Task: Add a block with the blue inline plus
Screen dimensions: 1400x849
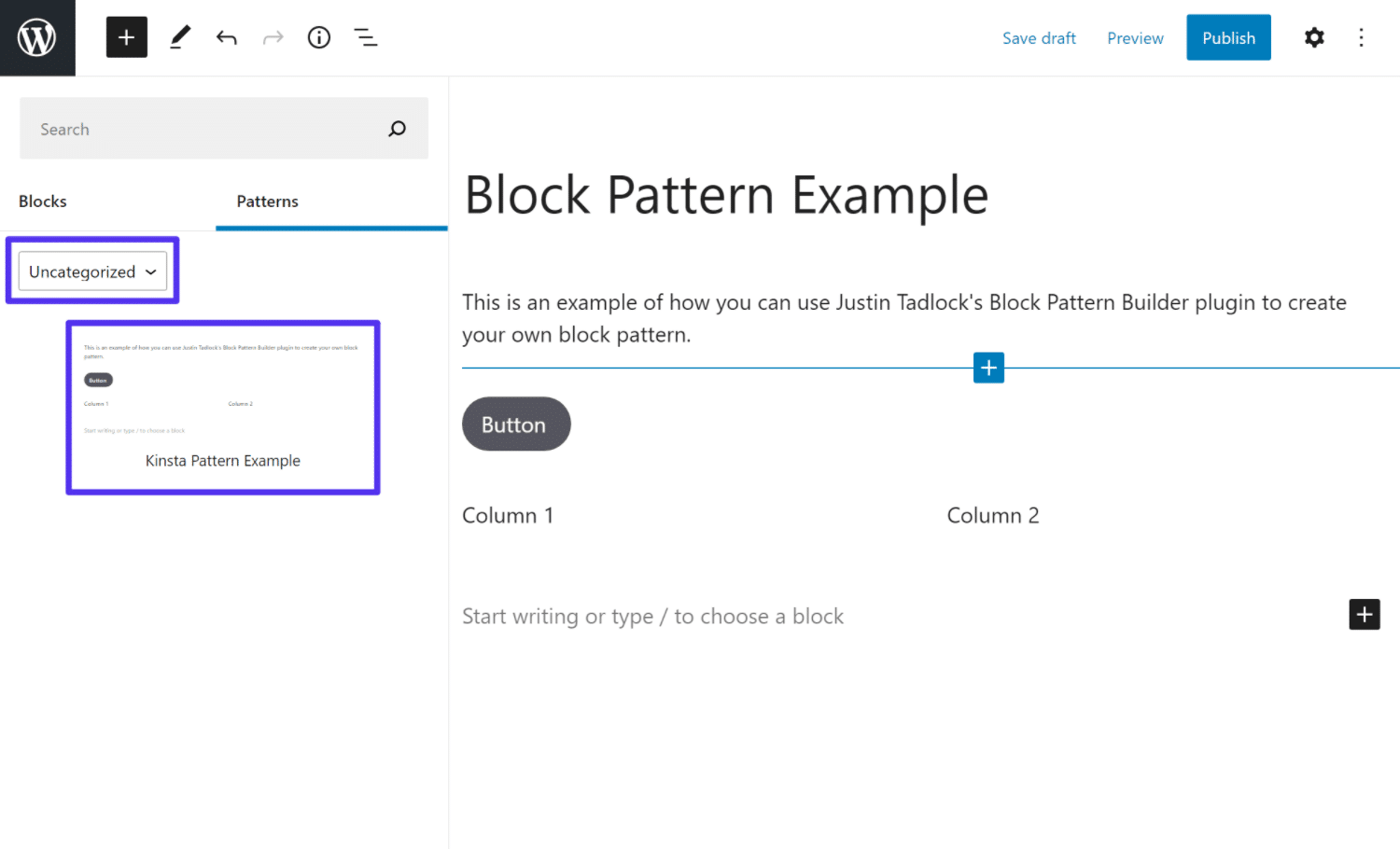Action: coord(988,368)
